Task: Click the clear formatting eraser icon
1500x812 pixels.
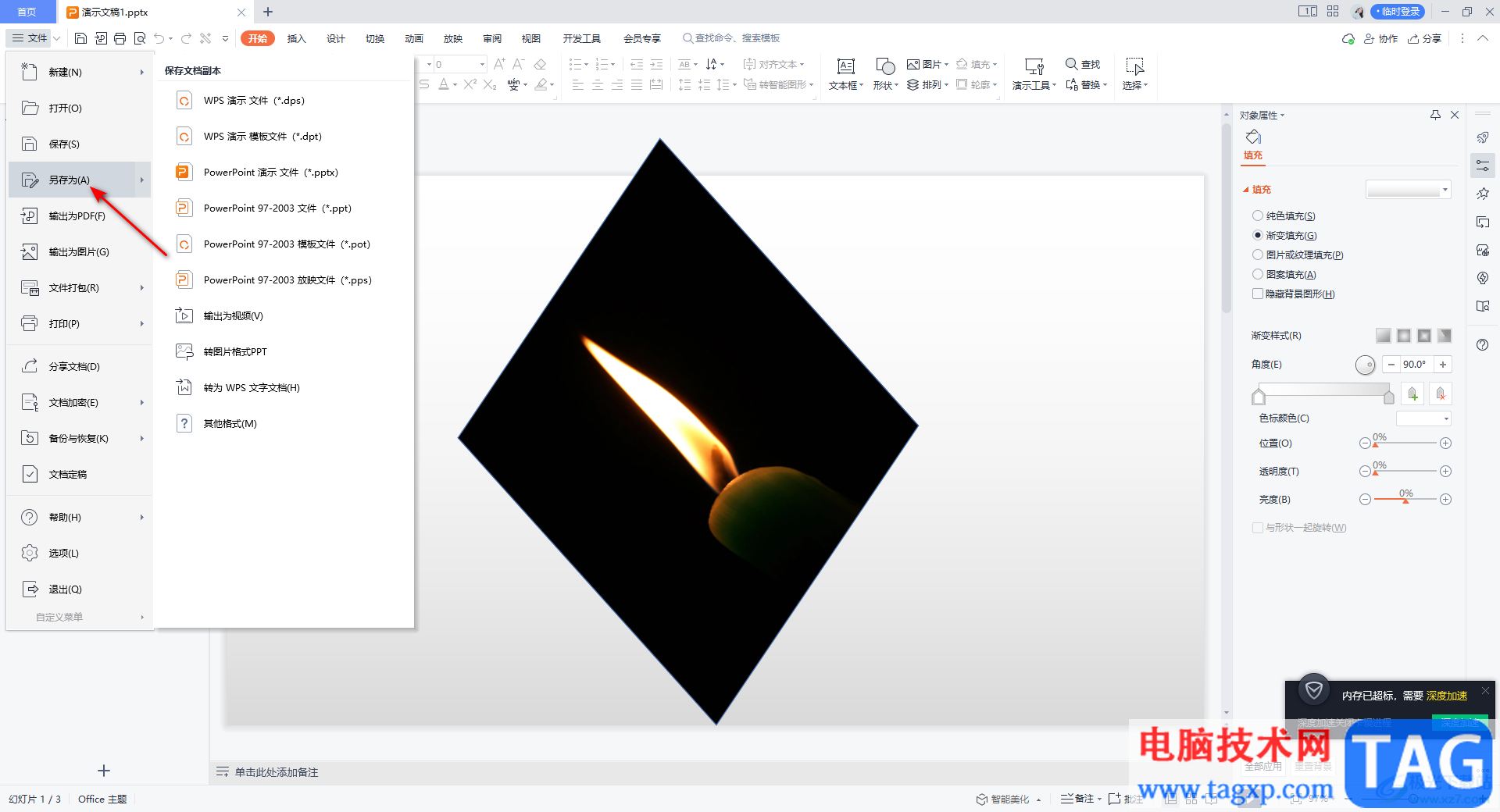Action: (x=540, y=64)
